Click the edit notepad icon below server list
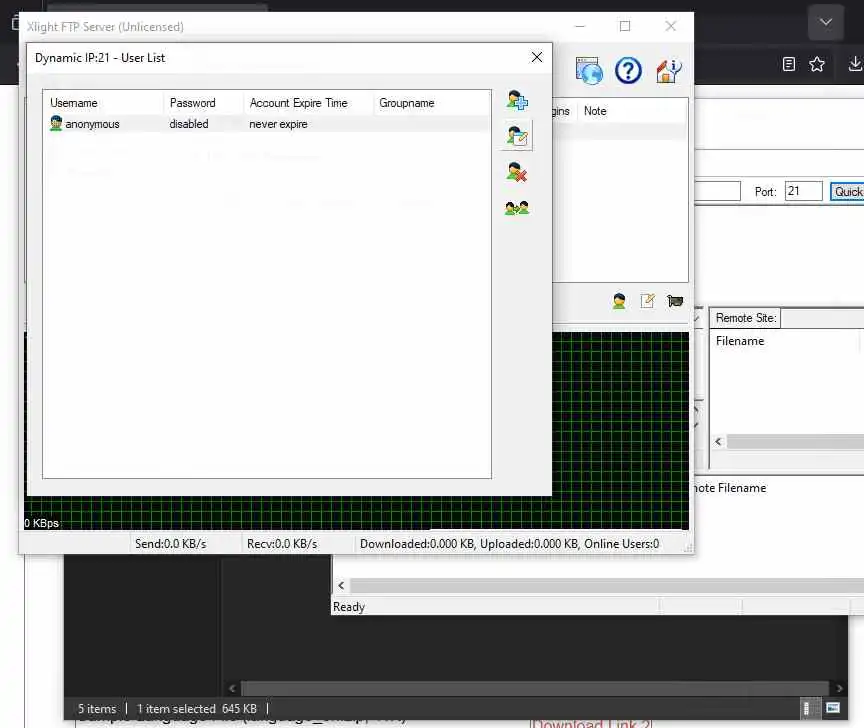 click(647, 301)
